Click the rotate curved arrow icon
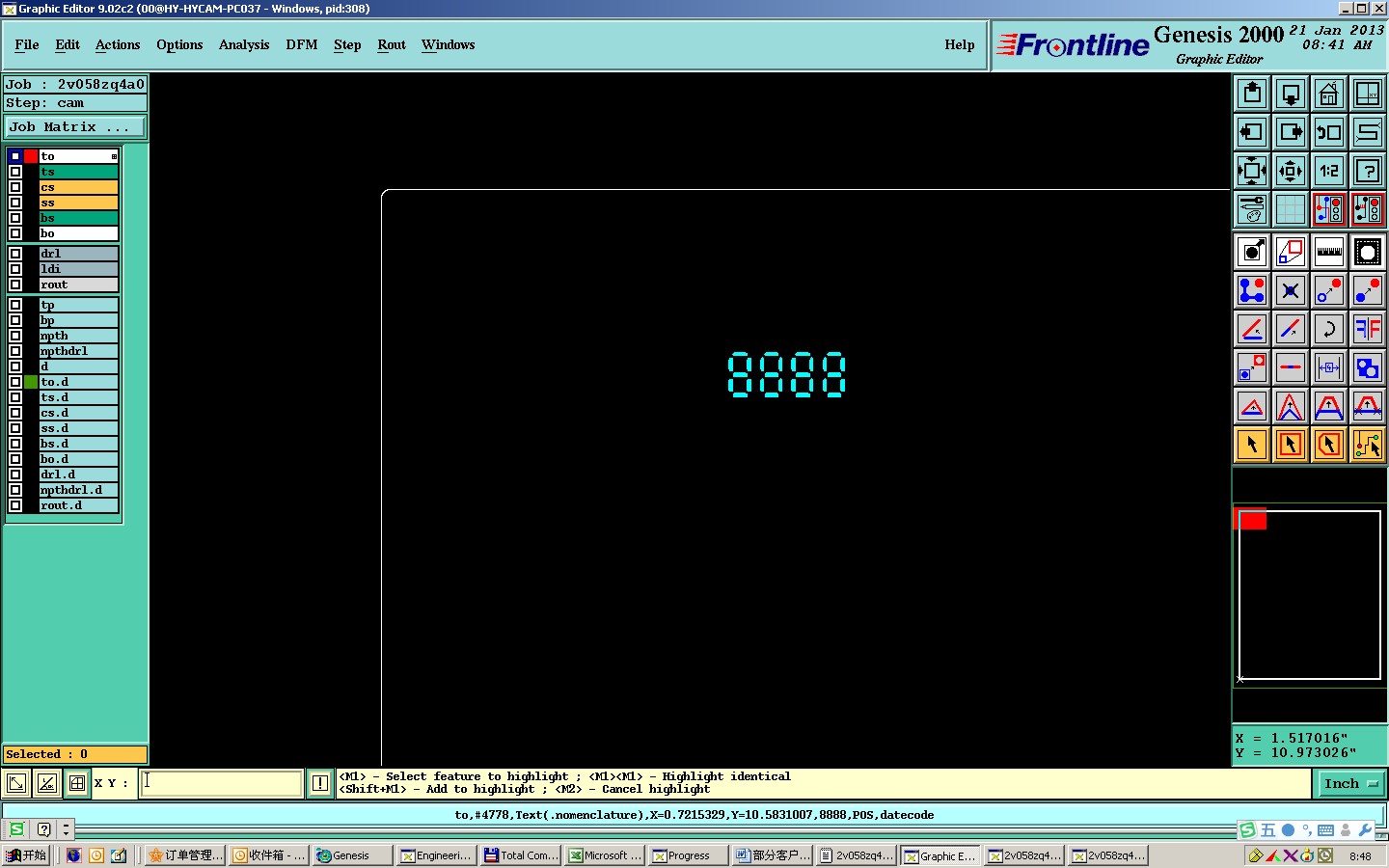 pos(1329,329)
